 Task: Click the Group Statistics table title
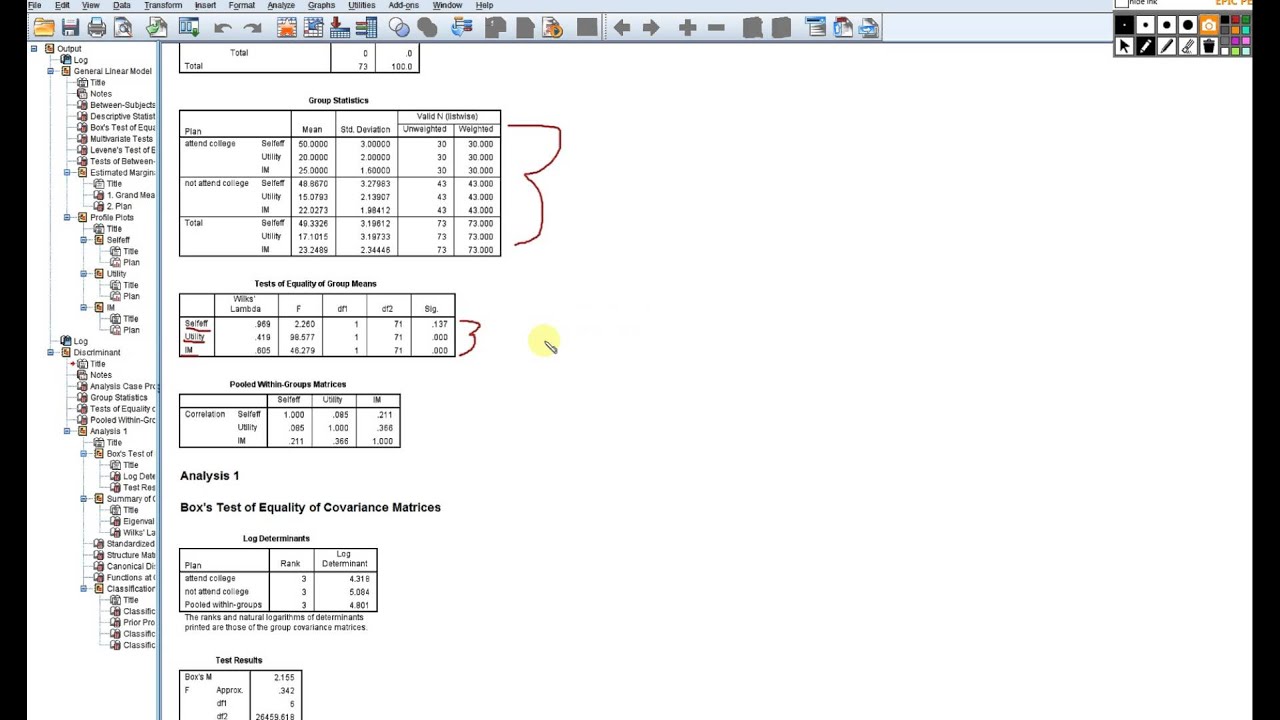(338, 100)
